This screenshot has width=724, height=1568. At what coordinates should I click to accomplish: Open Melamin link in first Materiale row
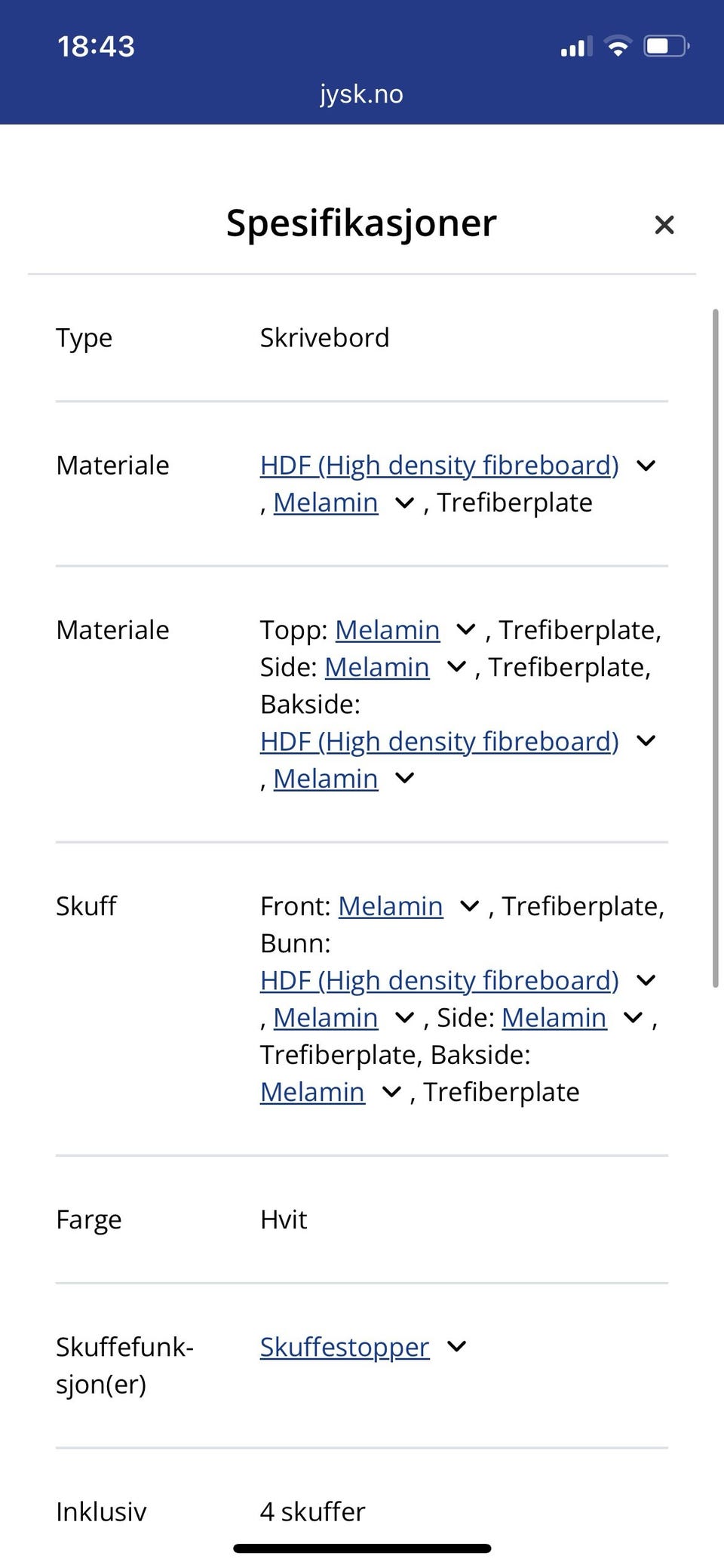(x=325, y=503)
